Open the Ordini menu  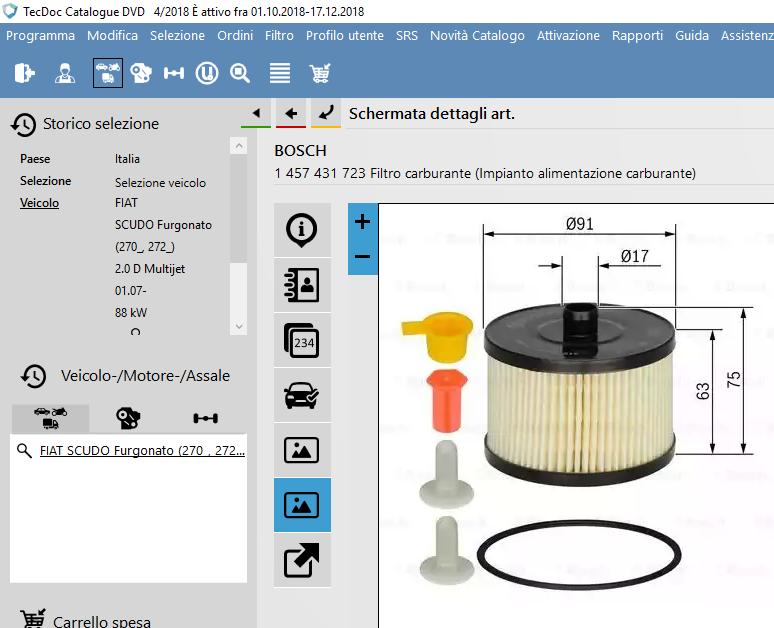point(235,36)
